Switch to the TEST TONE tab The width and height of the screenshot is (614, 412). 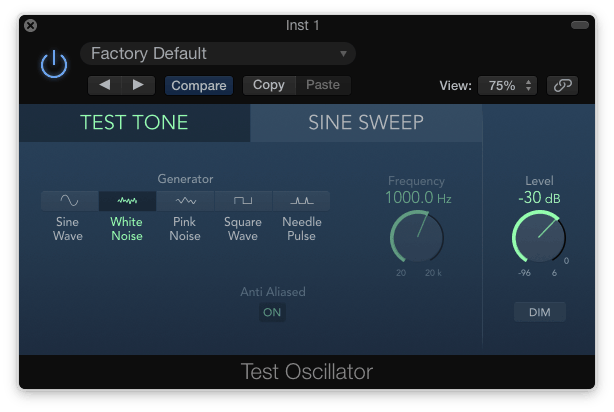134,123
